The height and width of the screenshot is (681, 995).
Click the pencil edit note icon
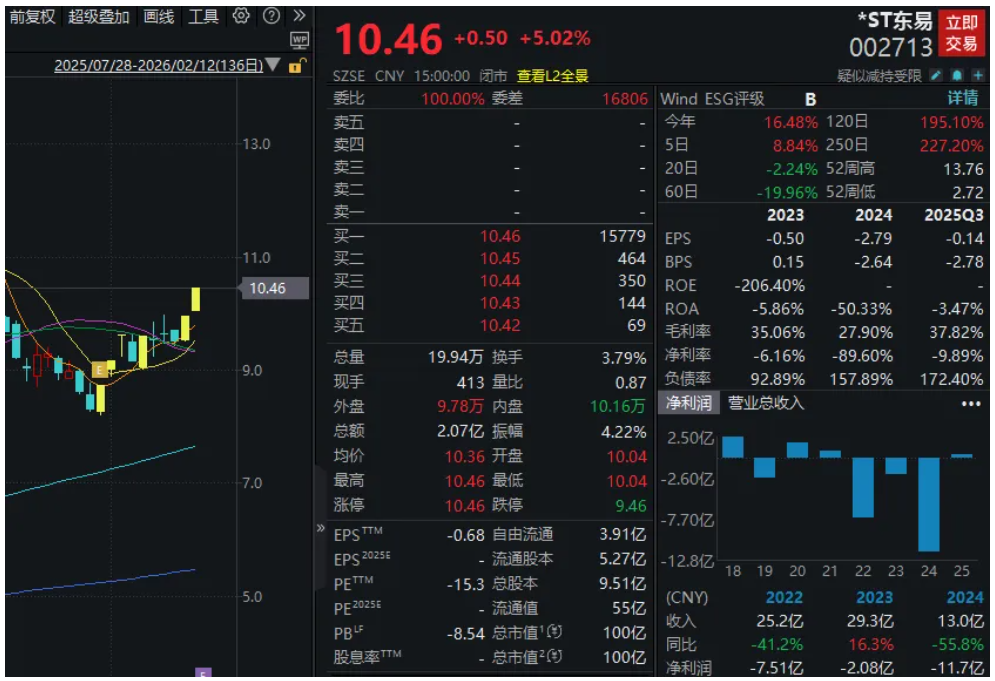[x=936, y=76]
